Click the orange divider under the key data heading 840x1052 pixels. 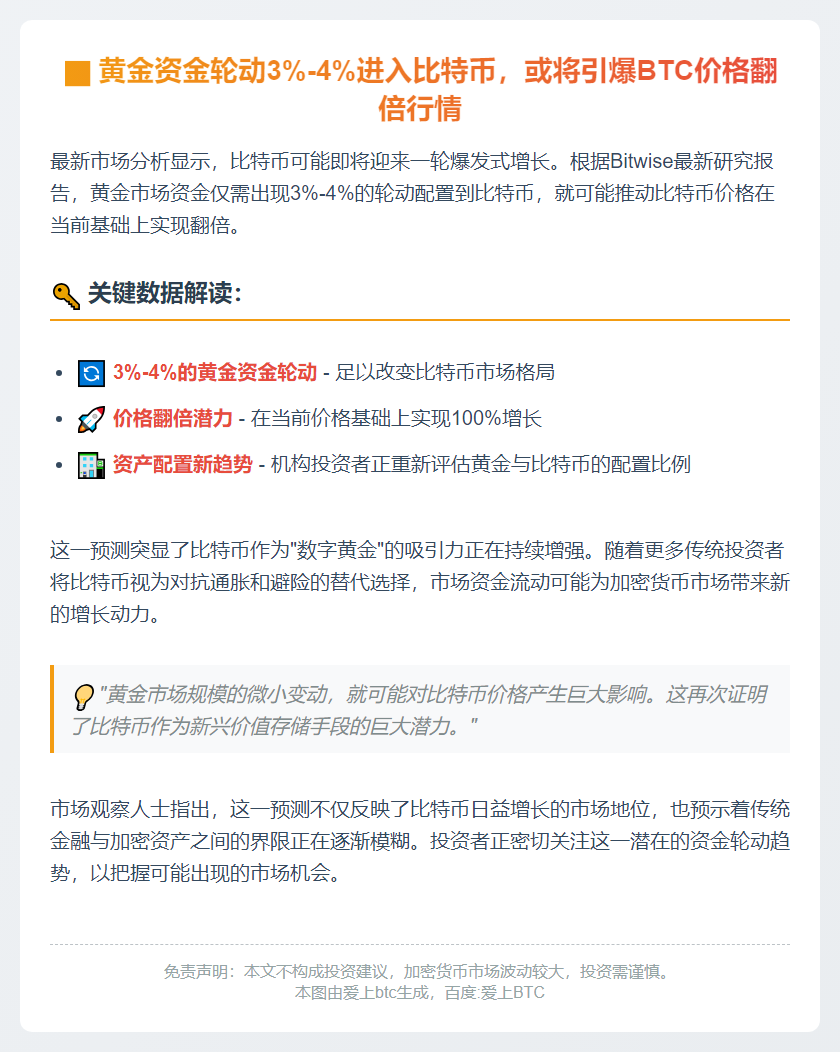(420, 320)
